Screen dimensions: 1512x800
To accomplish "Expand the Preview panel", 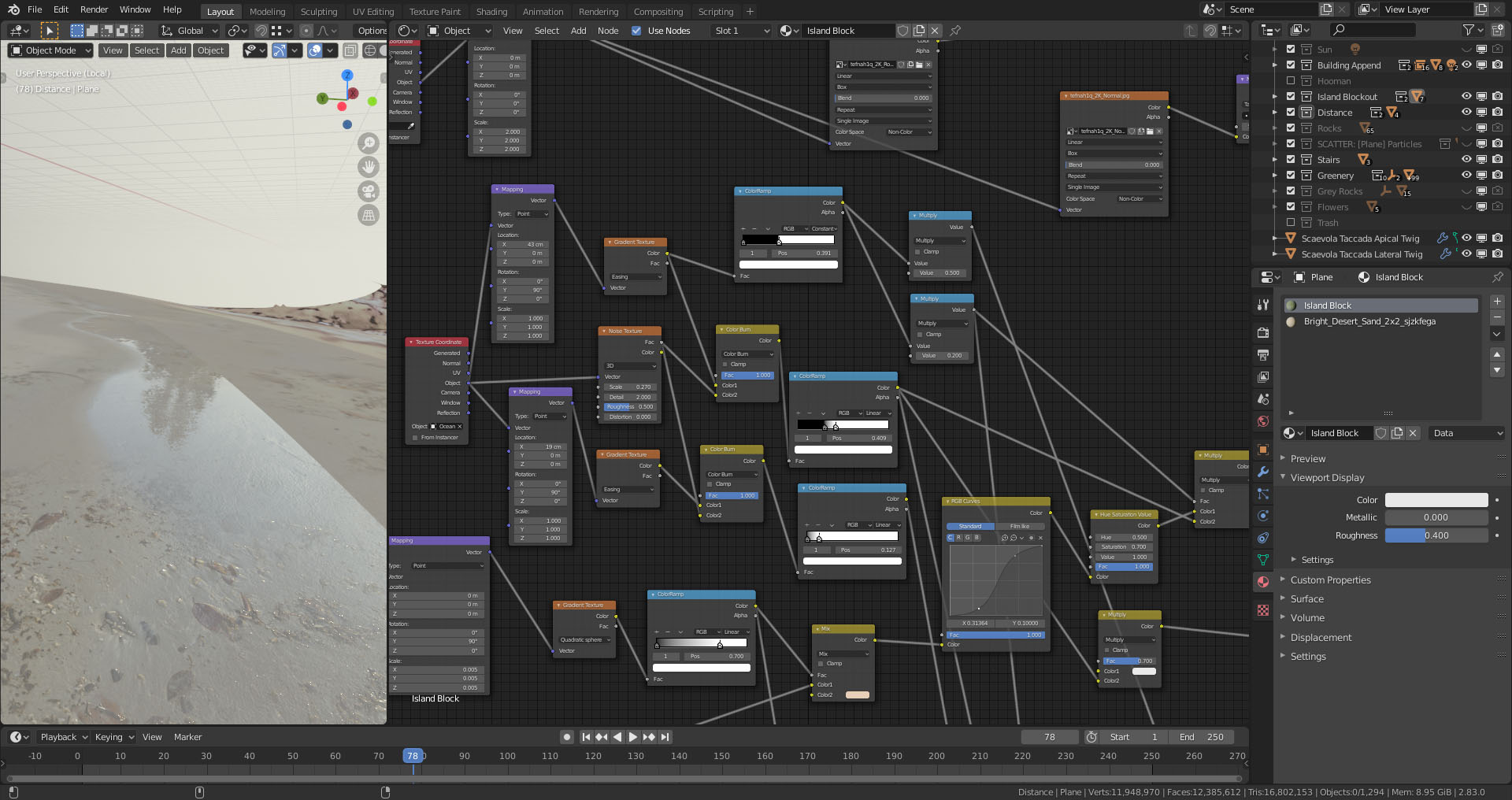I will pyautogui.click(x=1307, y=459).
